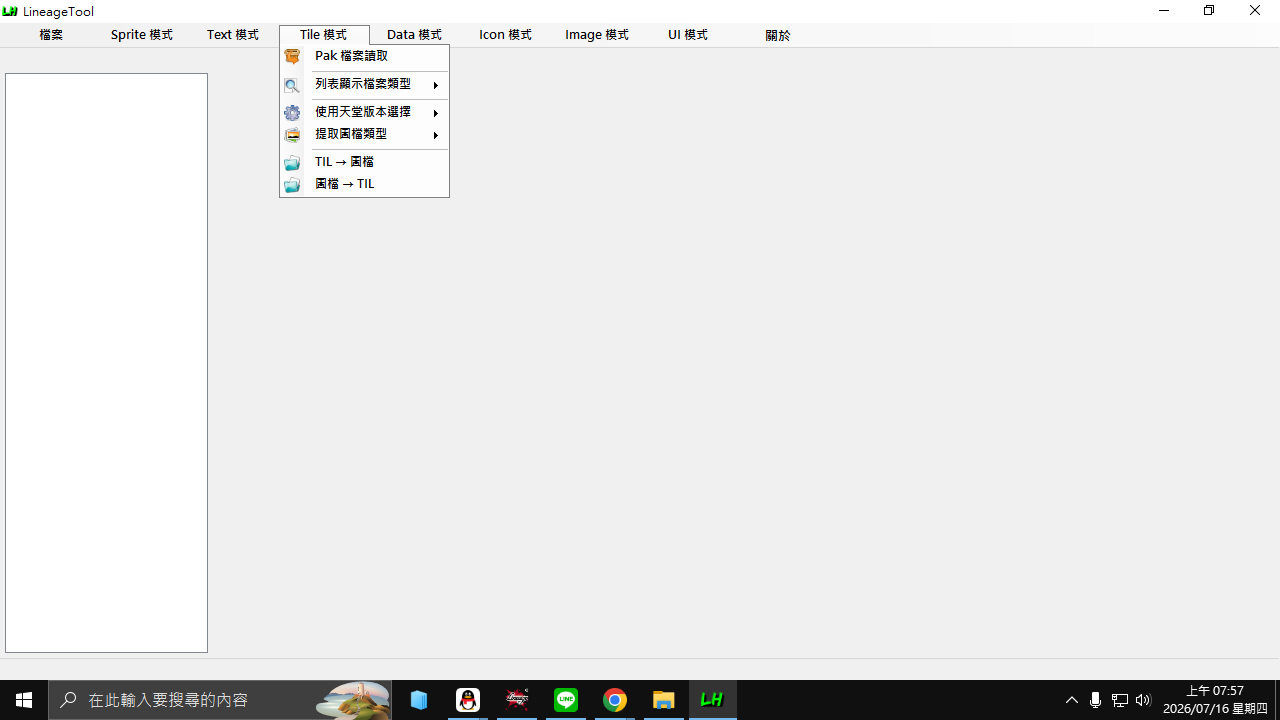Close the open Tile 模式 menu

point(323,35)
